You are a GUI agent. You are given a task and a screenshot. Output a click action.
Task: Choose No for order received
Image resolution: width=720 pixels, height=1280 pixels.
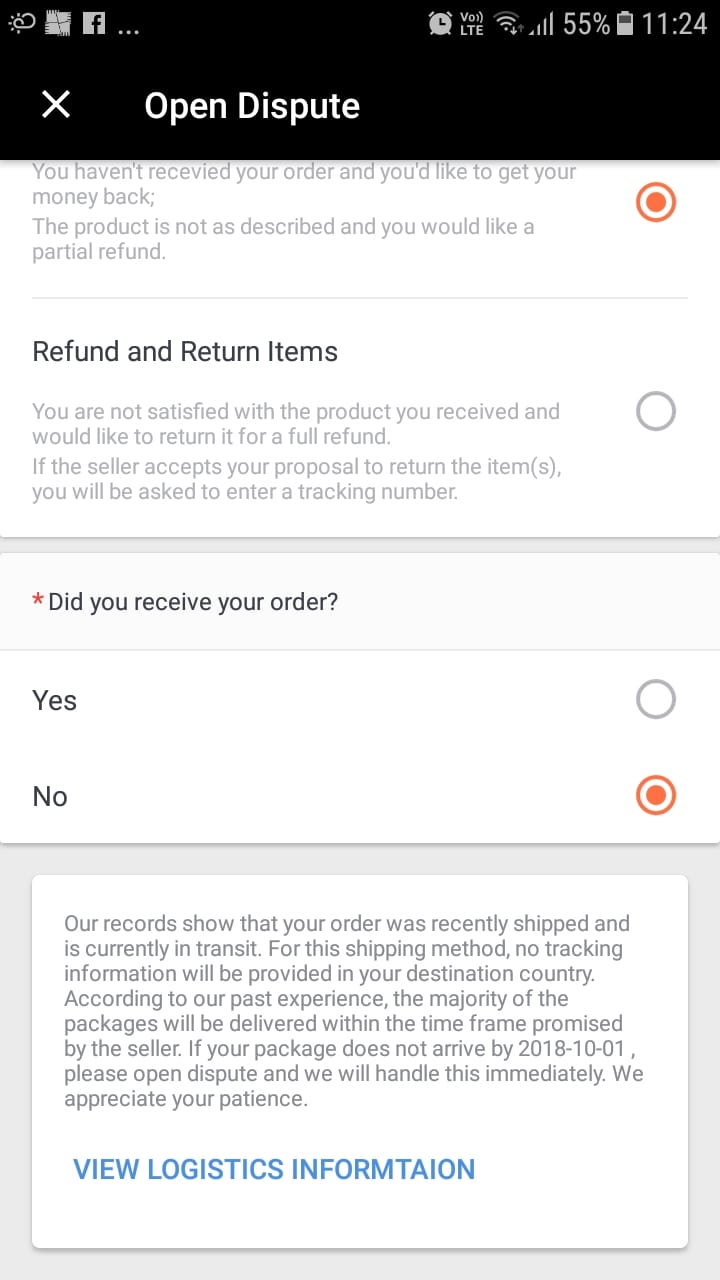coord(656,796)
